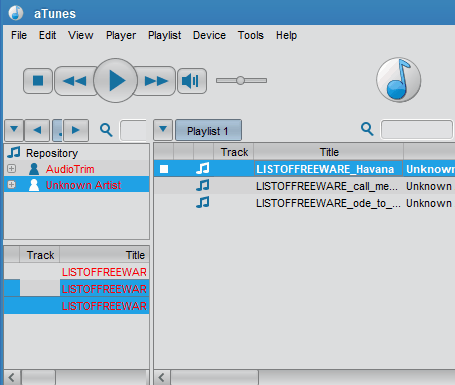Screen dimensions: 455x385
Task: Adjust the volume slider
Action: [241, 80]
